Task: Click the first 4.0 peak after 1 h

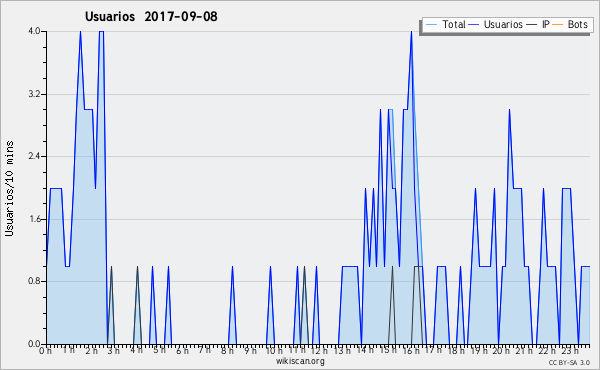Action: pyautogui.click(x=80, y=32)
